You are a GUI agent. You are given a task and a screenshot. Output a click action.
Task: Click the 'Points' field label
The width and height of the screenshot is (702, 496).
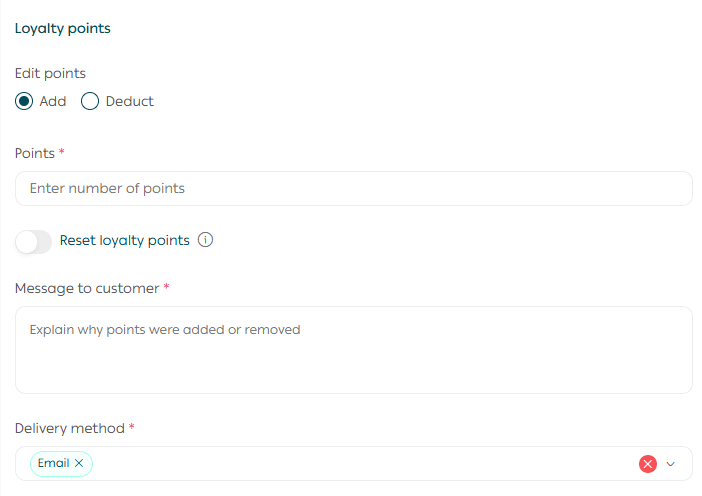(35, 153)
